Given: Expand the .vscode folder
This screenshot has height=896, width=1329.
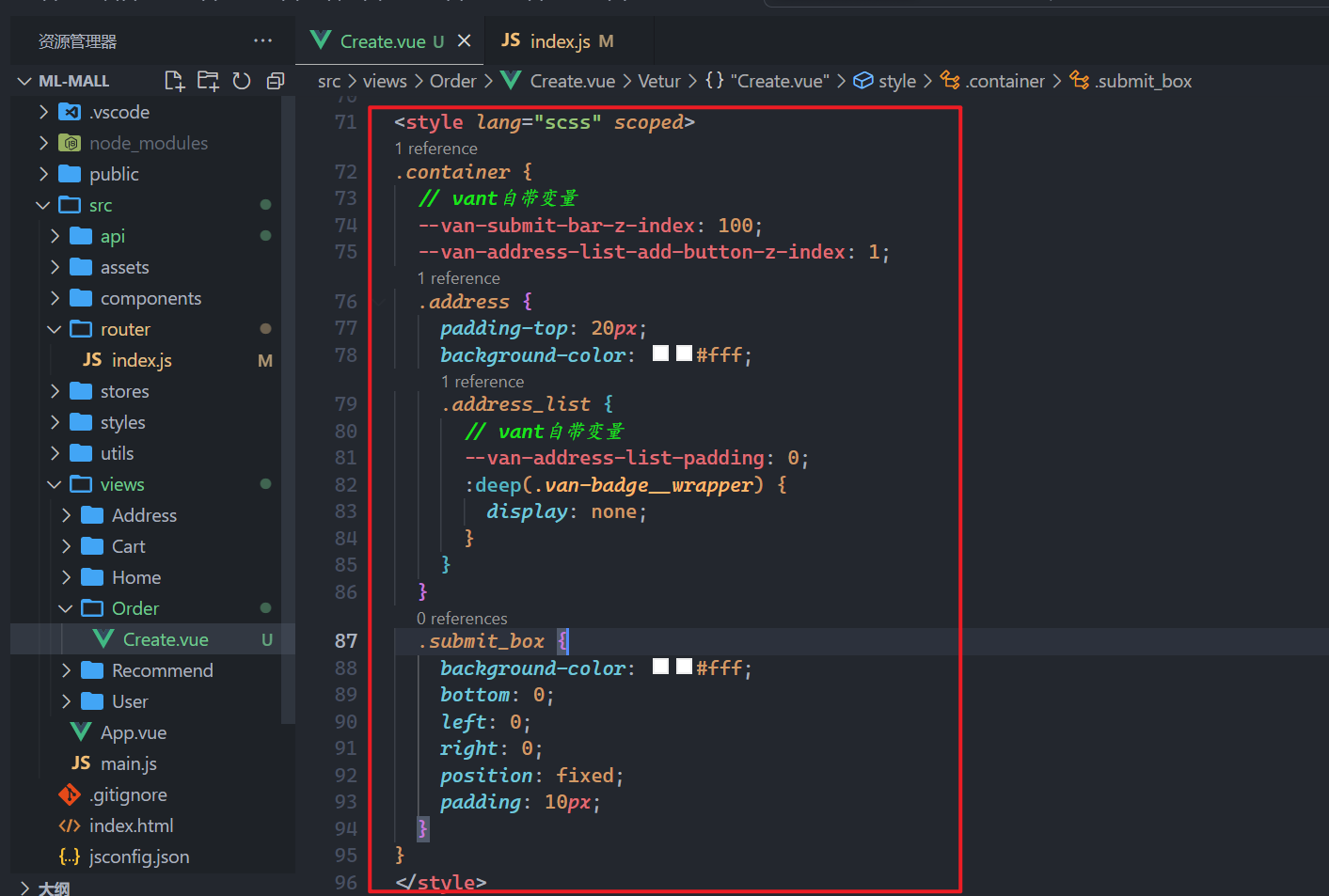Looking at the screenshot, I should pos(44,112).
